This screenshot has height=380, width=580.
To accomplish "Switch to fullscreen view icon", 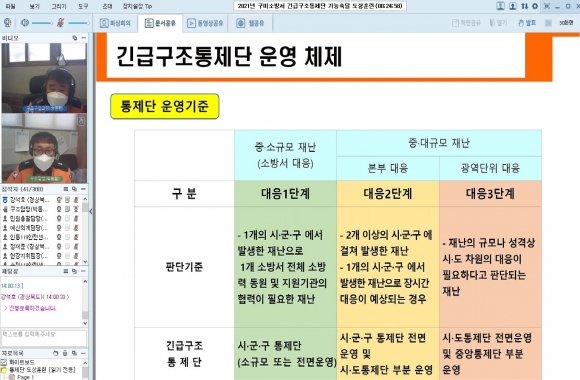I will pos(547,6).
